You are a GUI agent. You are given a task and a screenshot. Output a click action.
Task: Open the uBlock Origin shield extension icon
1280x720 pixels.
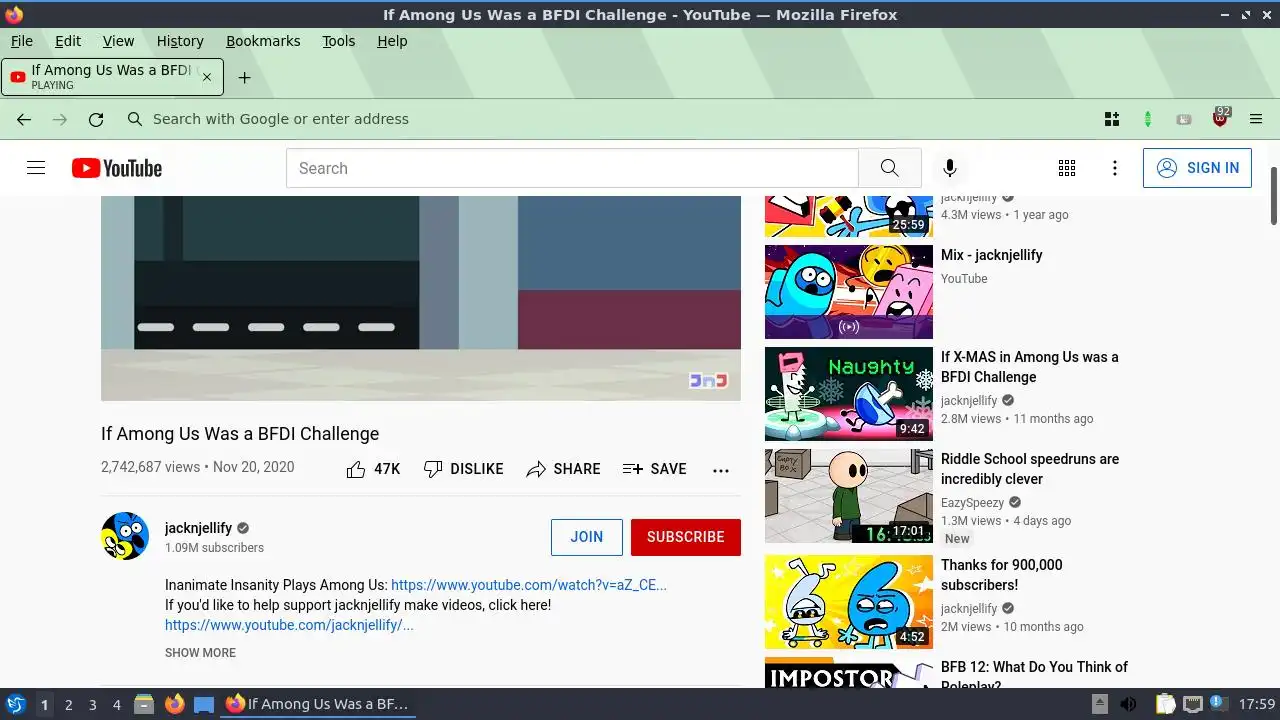coord(1220,118)
